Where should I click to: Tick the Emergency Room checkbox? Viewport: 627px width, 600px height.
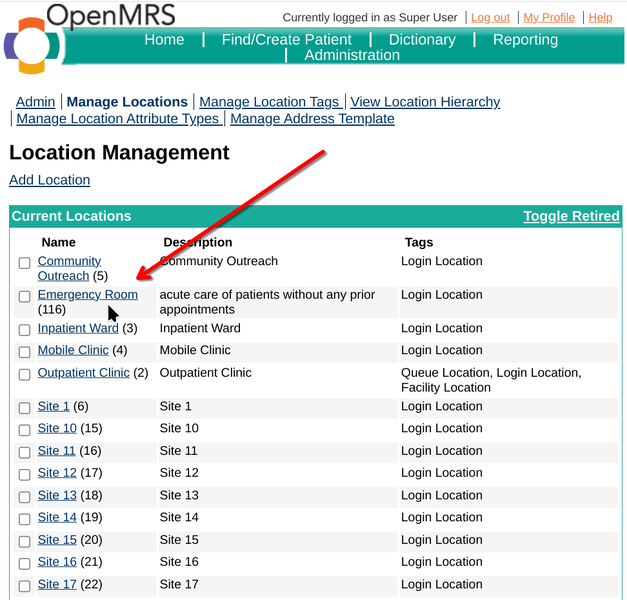pos(25,297)
